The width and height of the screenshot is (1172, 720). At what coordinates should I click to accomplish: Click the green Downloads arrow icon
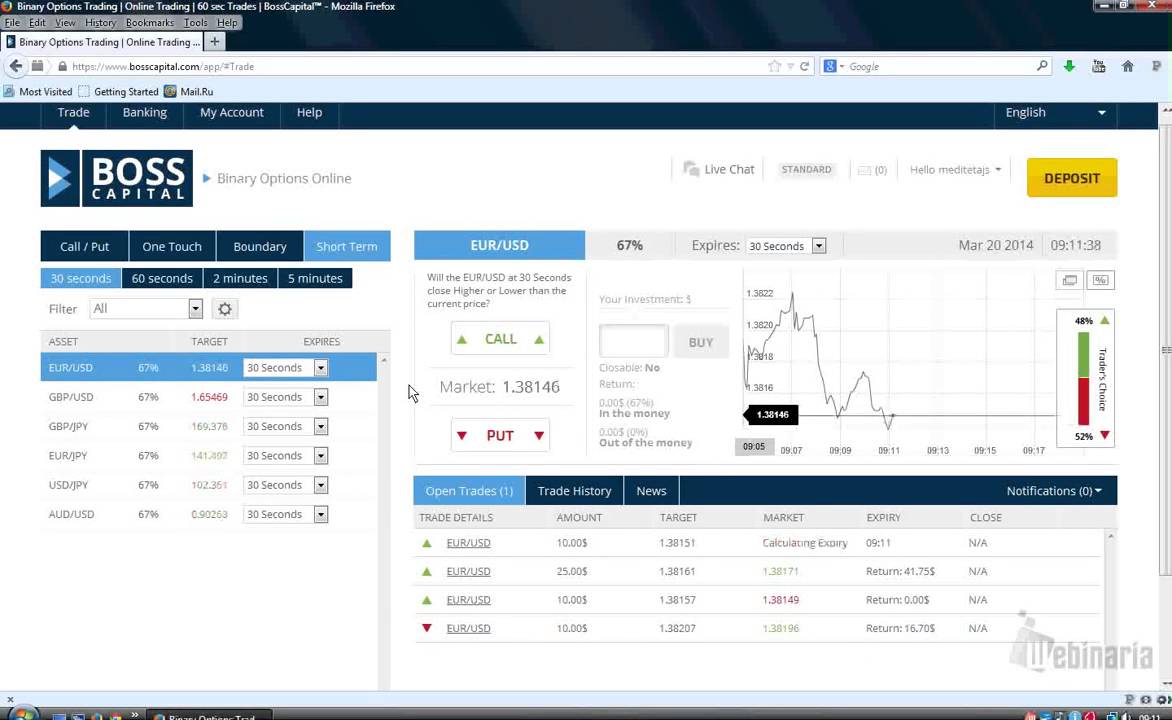click(1070, 67)
